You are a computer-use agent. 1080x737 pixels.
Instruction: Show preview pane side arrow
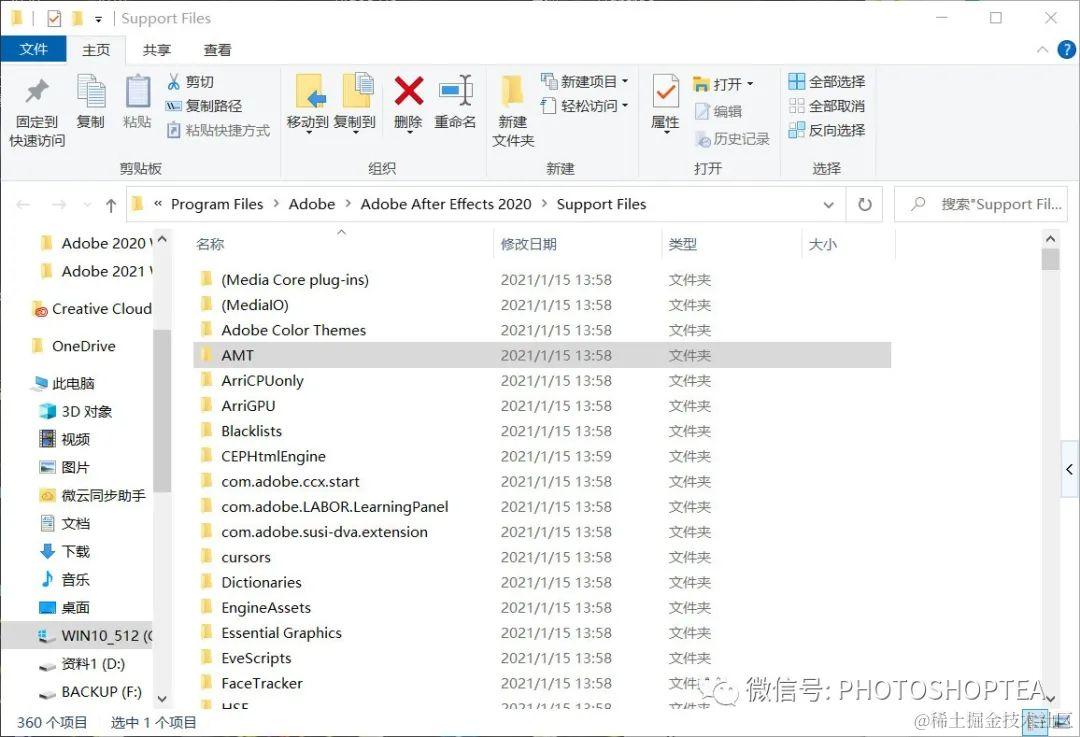coord(1069,469)
